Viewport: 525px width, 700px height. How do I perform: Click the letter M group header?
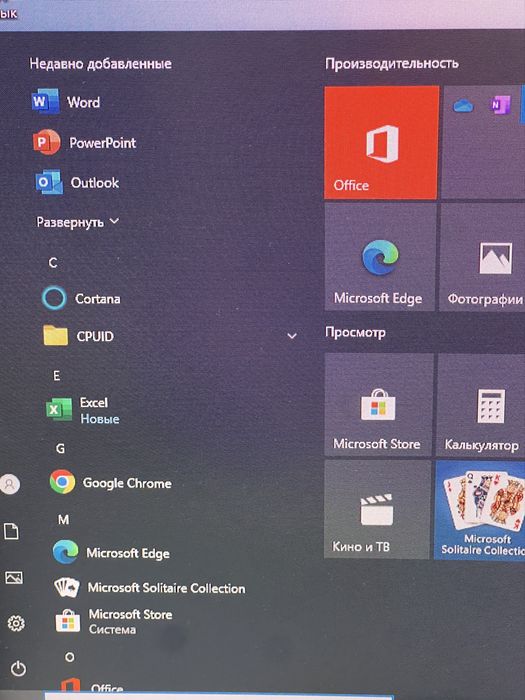point(63,520)
